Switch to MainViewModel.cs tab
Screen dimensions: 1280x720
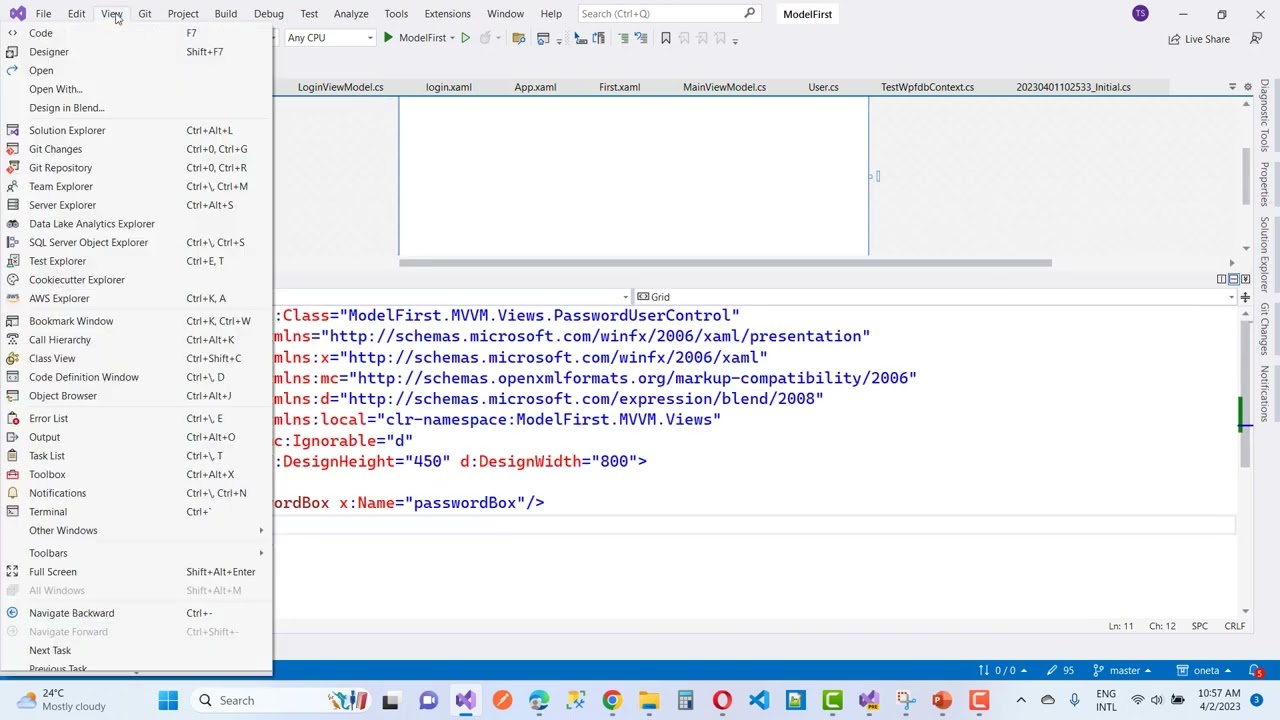(724, 87)
